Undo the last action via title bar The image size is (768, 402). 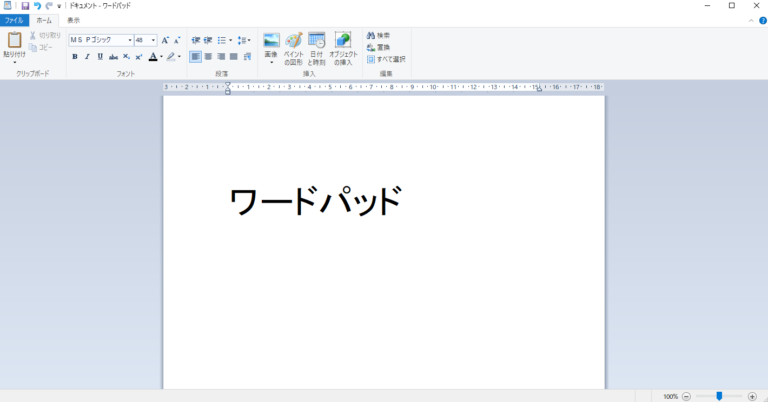pos(37,6)
